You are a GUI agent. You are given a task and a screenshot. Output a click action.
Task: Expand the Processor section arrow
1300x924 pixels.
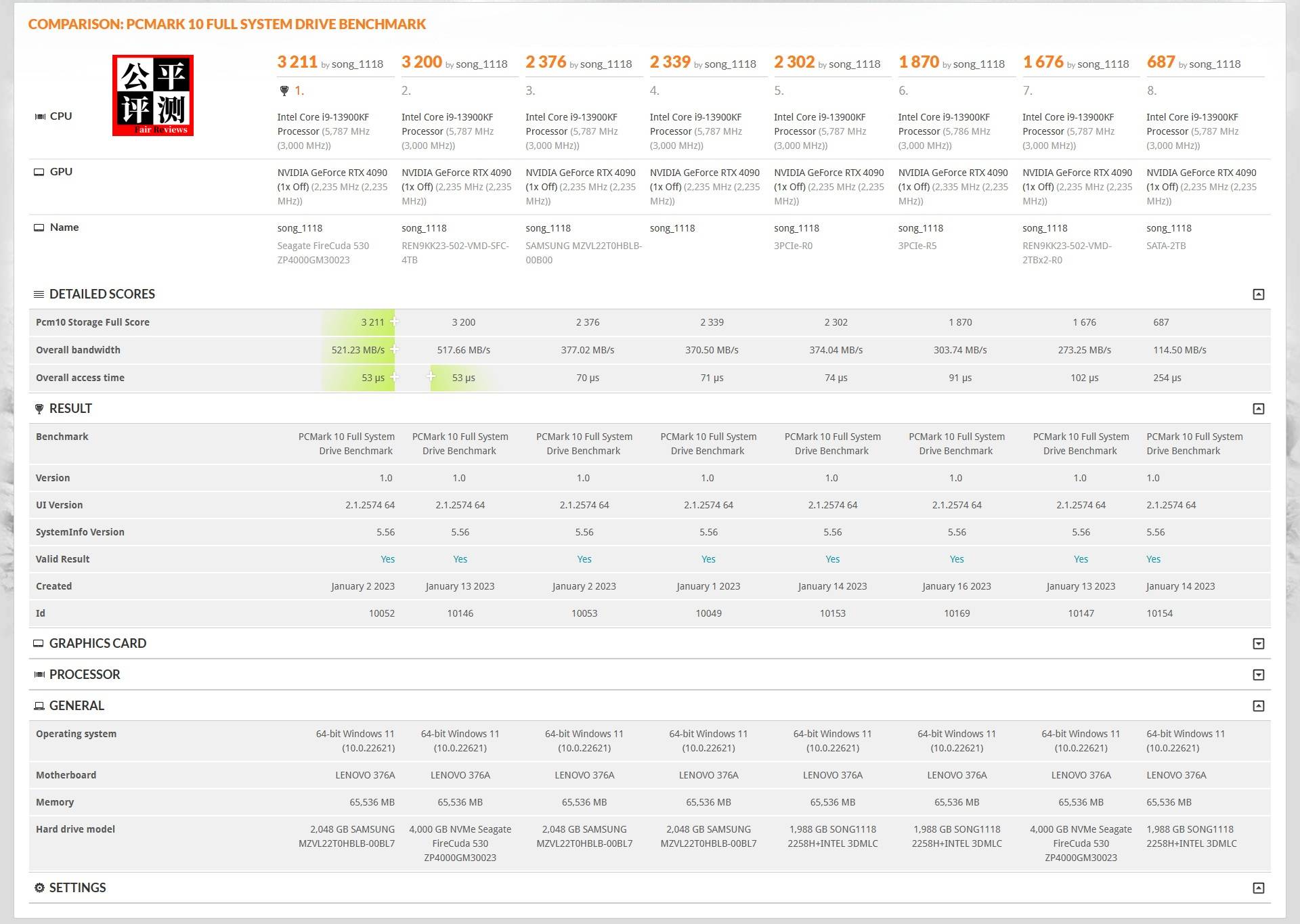tap(1258, 675)
